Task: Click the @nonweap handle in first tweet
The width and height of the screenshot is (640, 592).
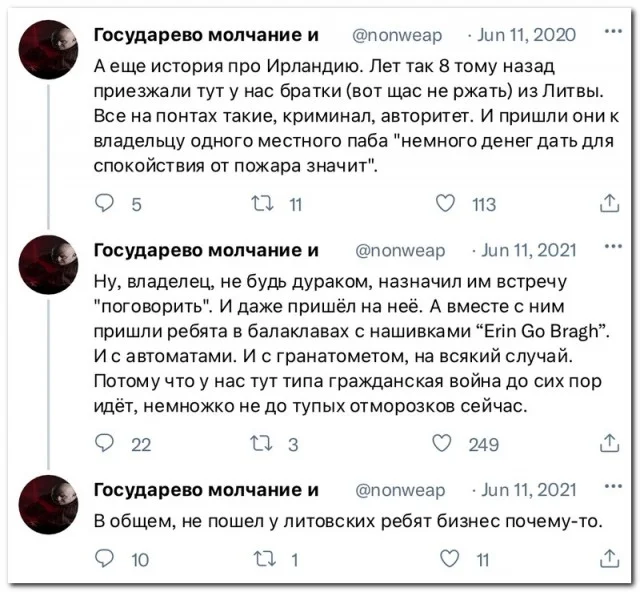Action: (399, 35)
